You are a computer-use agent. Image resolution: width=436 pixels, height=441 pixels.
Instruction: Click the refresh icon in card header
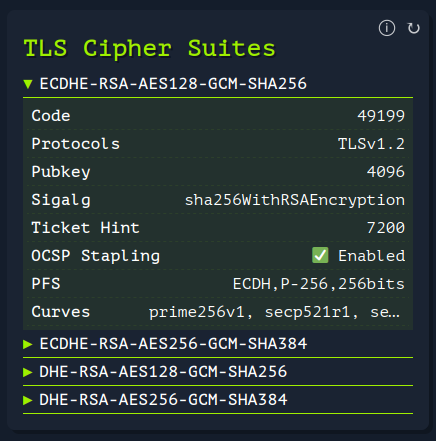pos(414,28)
